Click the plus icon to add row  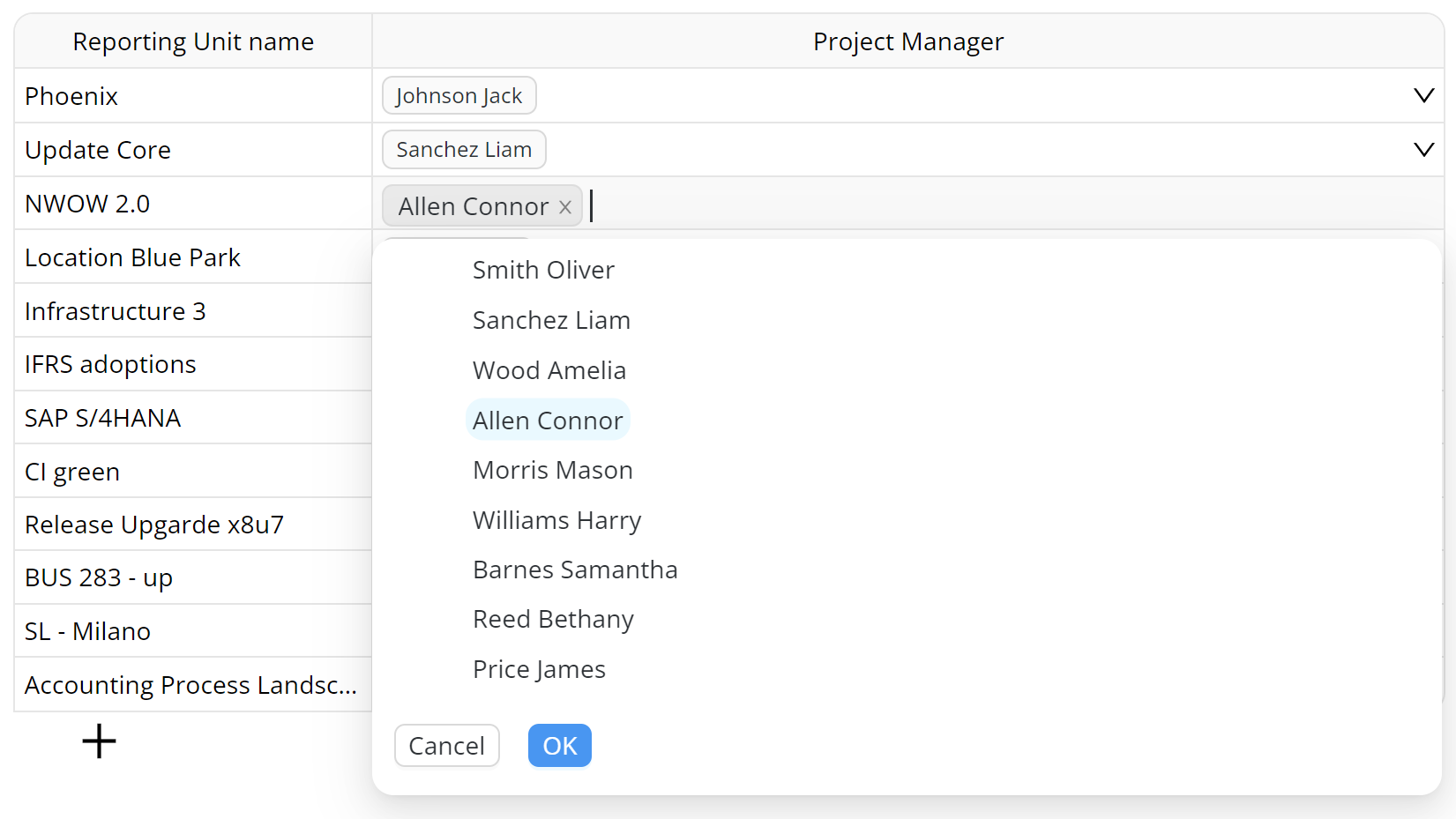click(99, 741)
